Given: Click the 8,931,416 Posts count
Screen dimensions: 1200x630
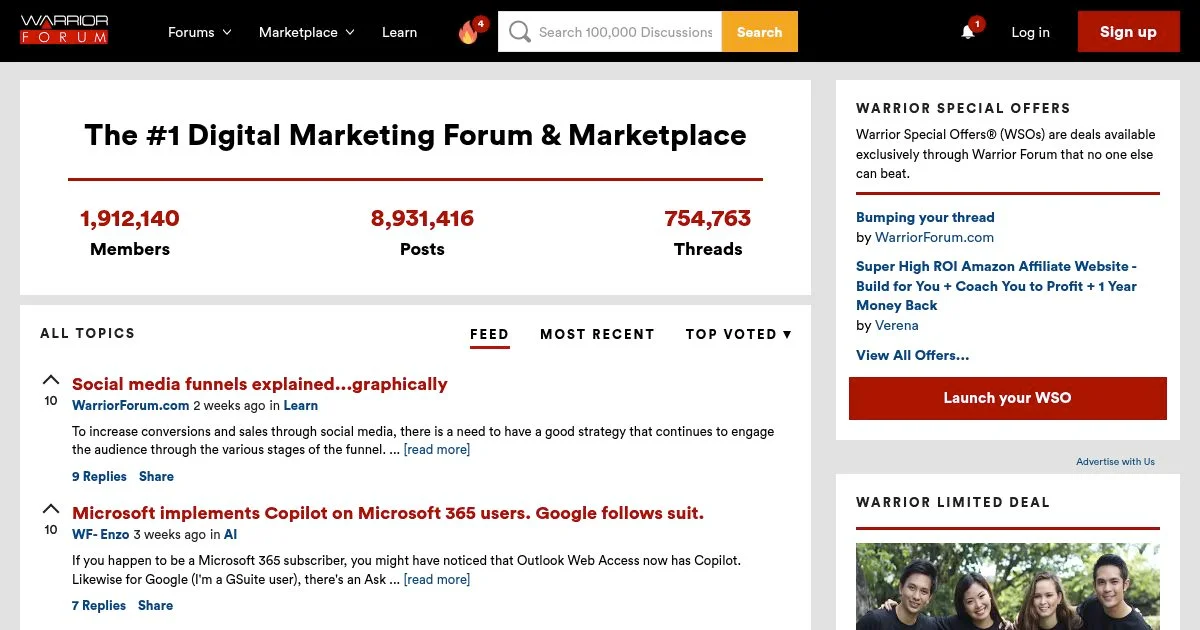Looking at the screenshot, I should [x=422, y=218].
